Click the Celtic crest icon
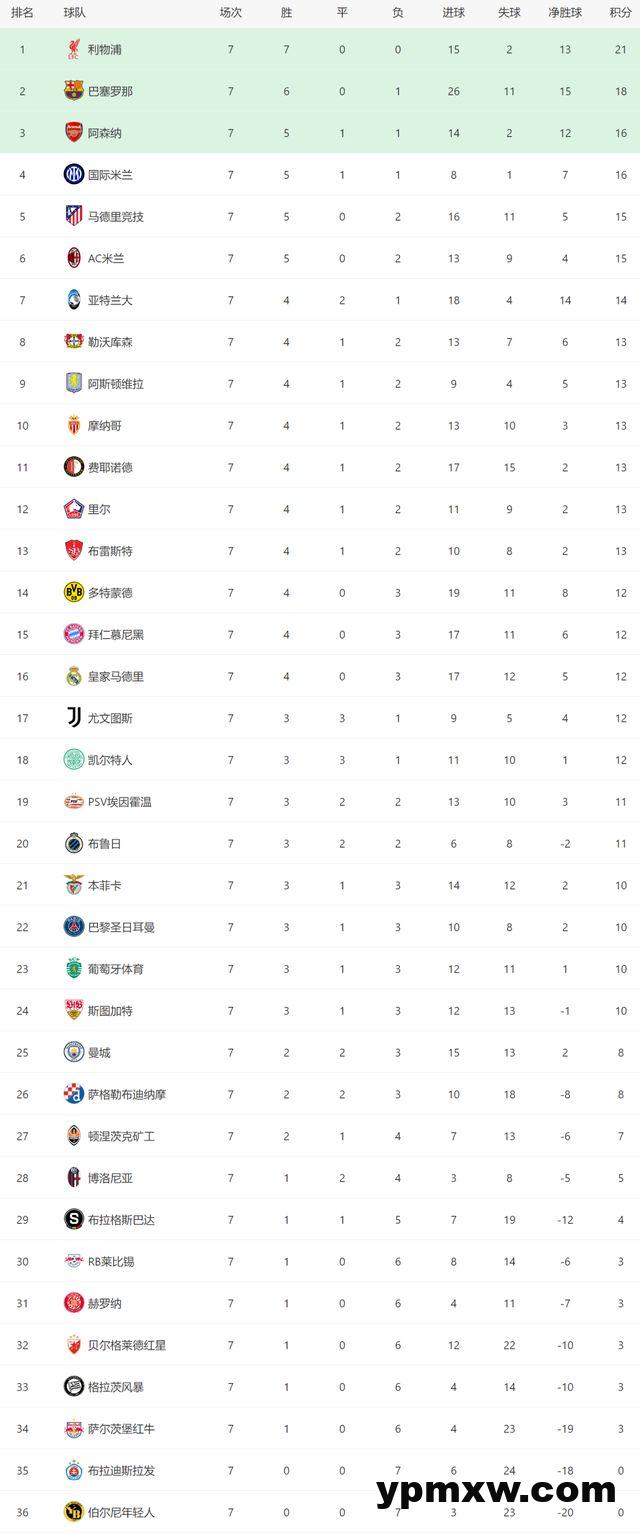This screenshot has height=1534, width=640. pyautogui.click(x=74, y=760)
